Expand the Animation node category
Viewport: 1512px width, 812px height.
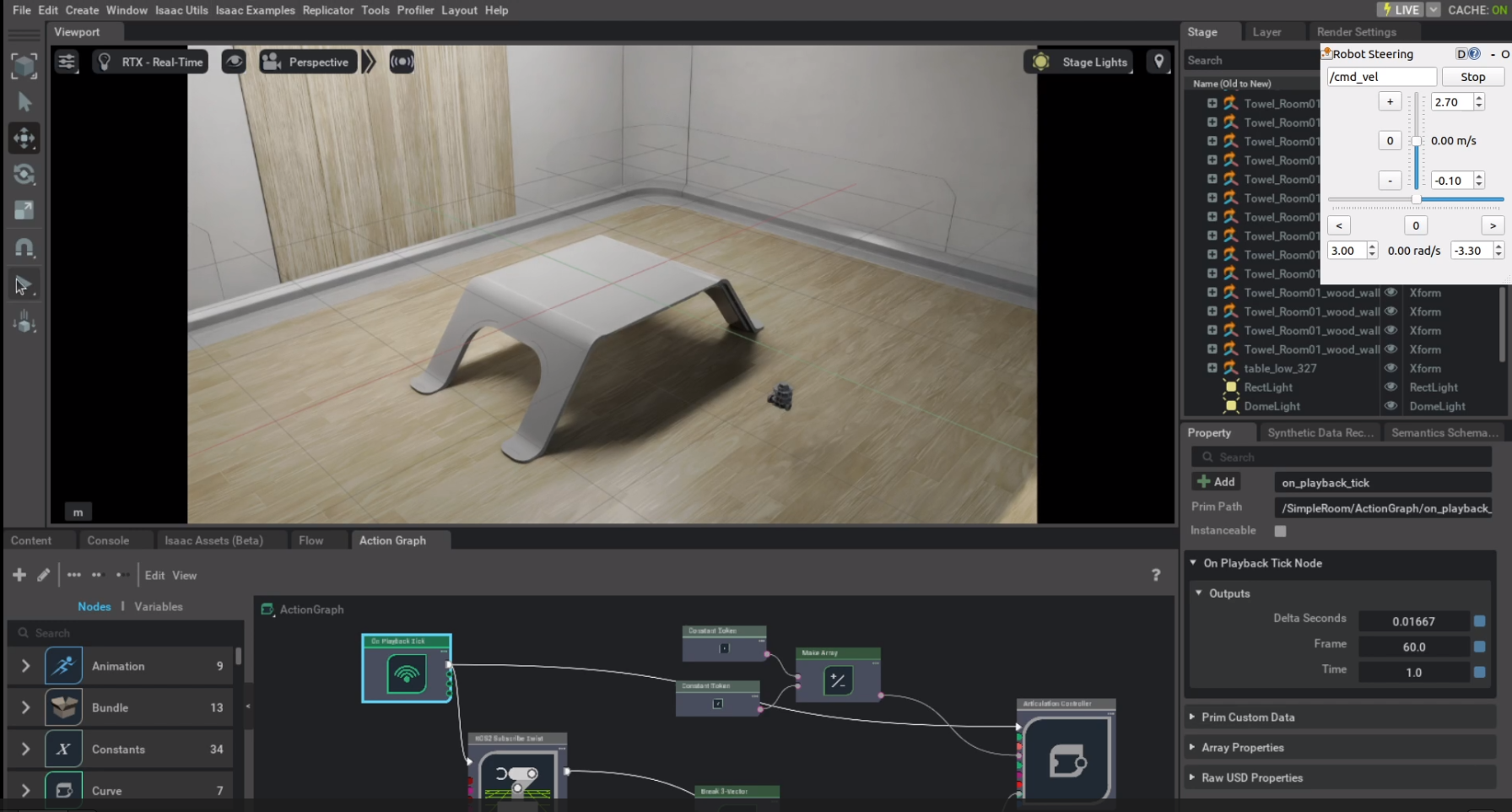coord(25,666)
